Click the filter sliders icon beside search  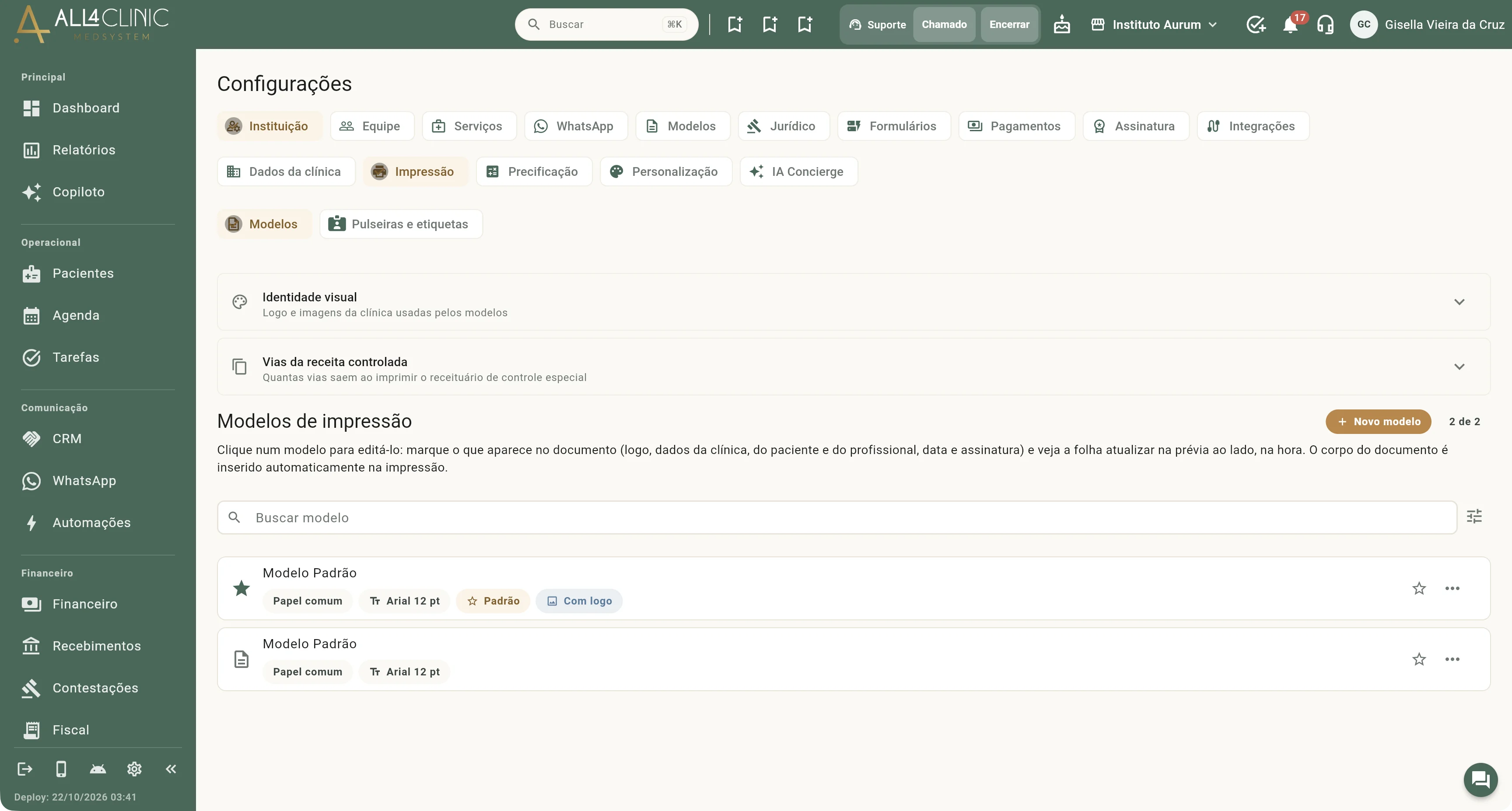click(x=1474, y=517)
